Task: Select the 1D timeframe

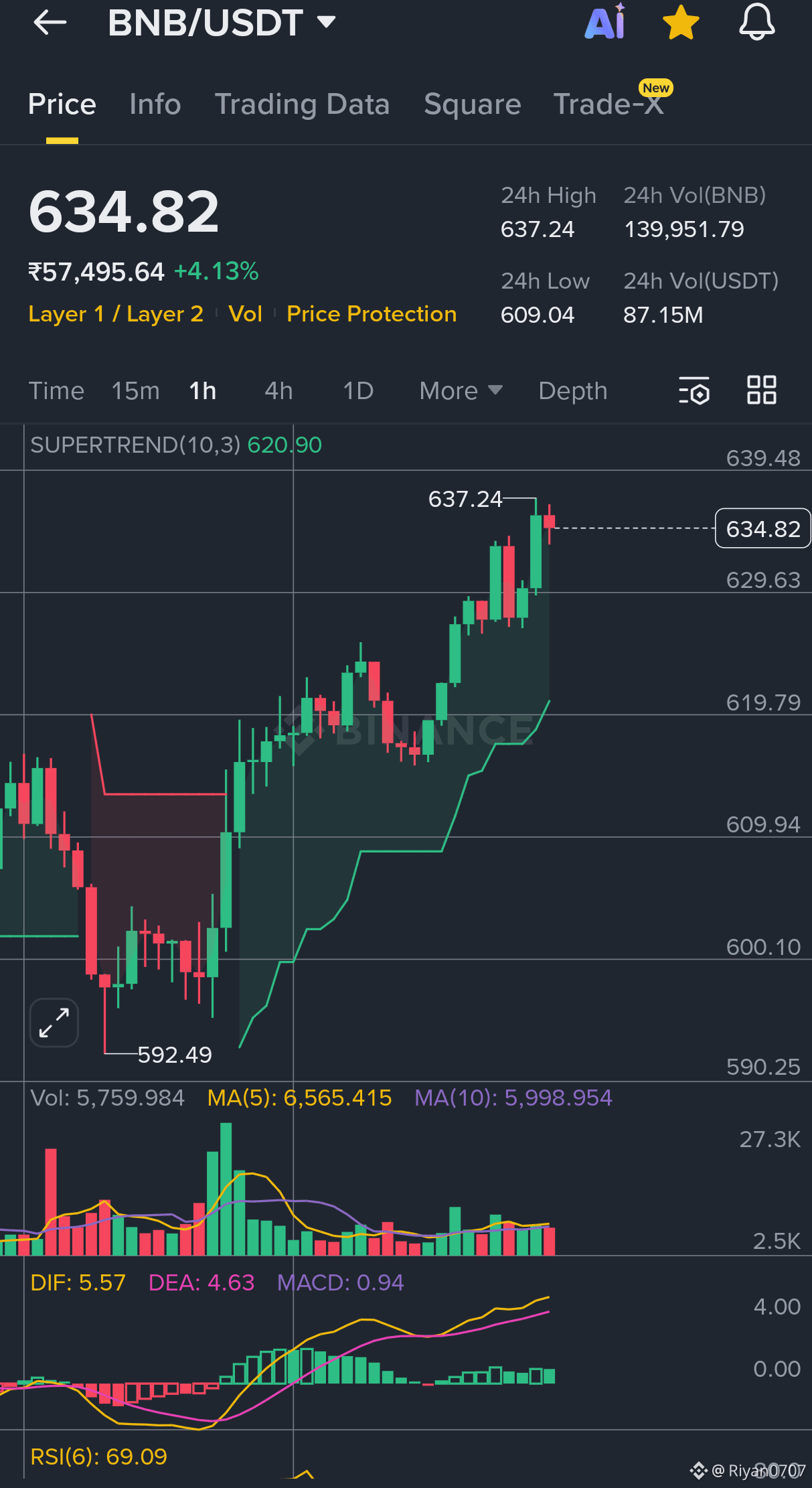Action: (358, 391)
